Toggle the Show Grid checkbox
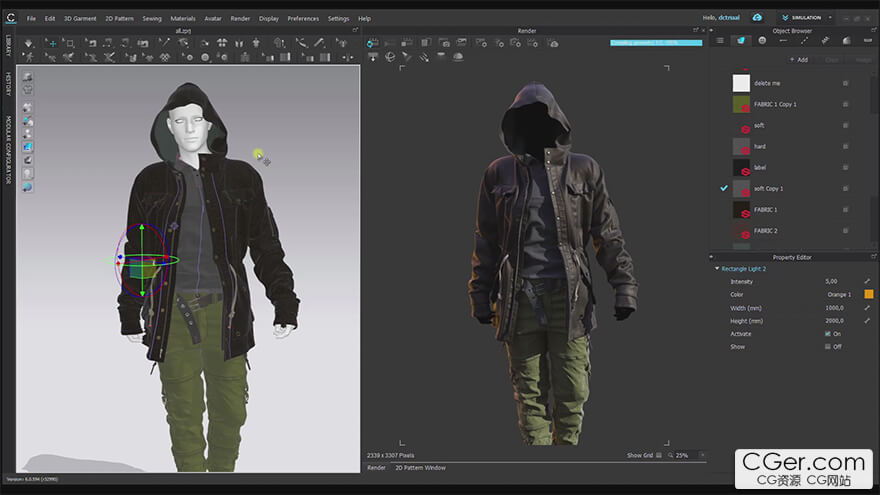Viewport: 880px width, 495px height. (x=659, y=455)
